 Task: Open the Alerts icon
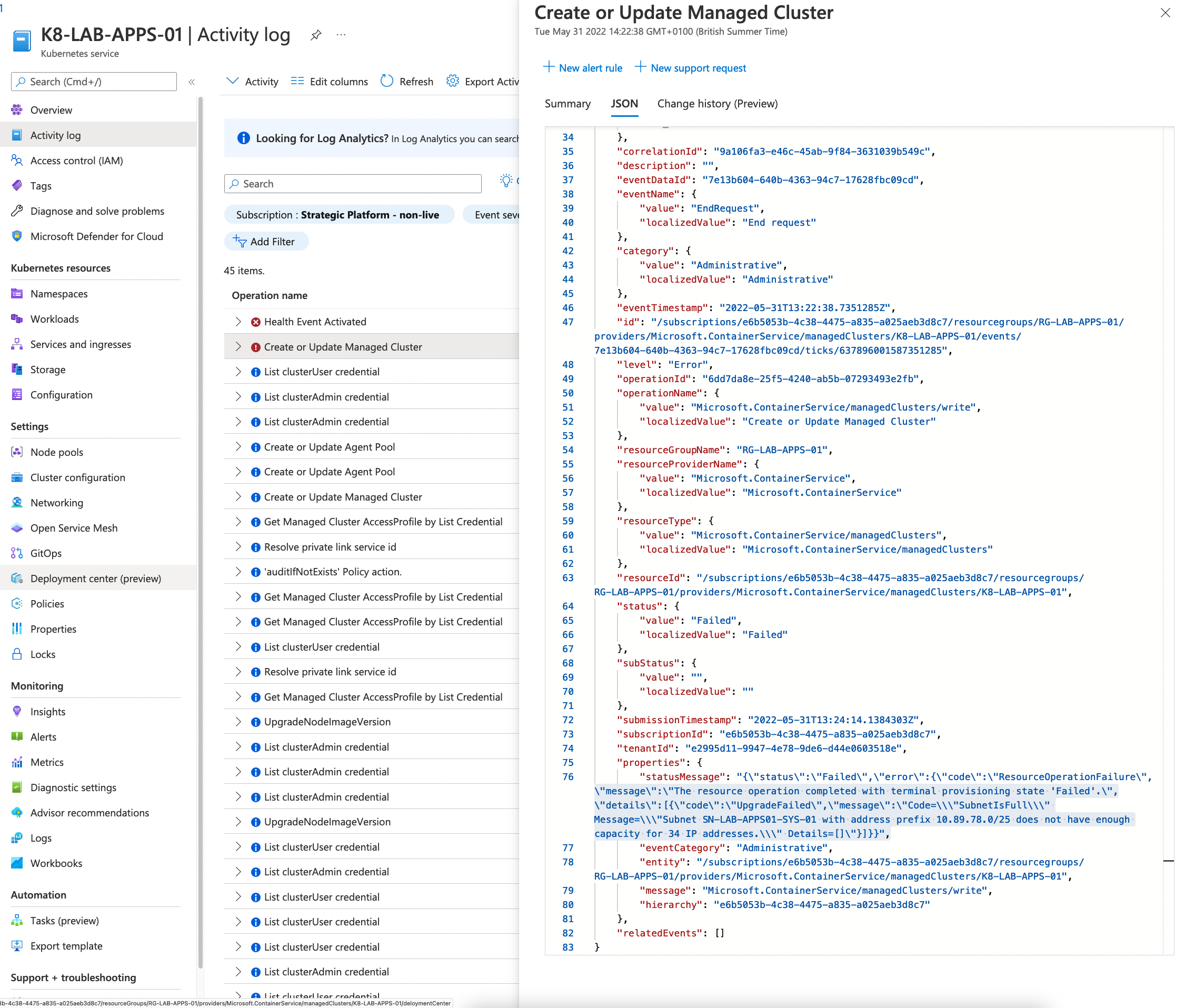coord(17,736)
